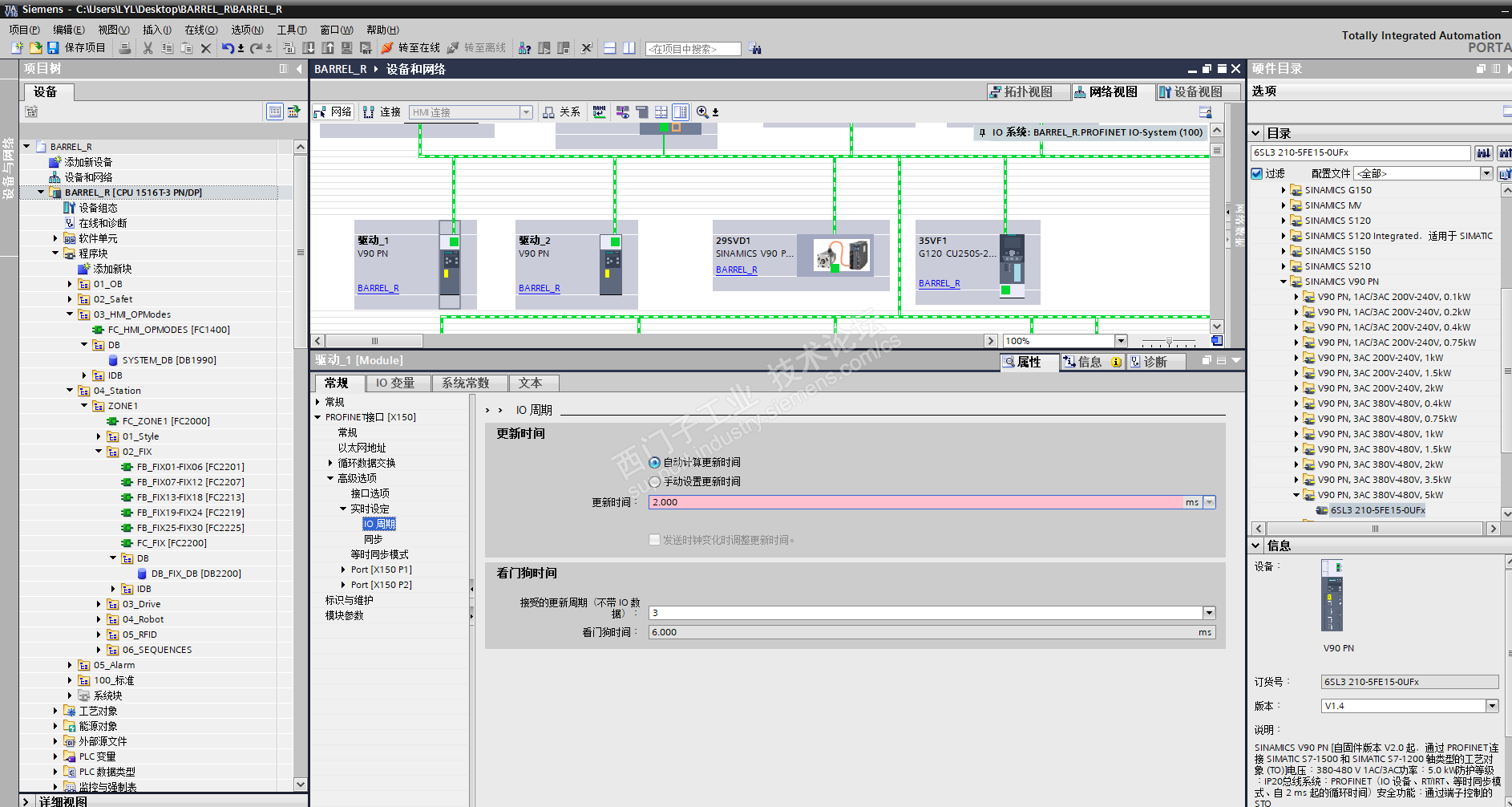Click the 关系 relations button
Screen dimensions: 1512x807
pyautogui.click(x=561, y=112)
